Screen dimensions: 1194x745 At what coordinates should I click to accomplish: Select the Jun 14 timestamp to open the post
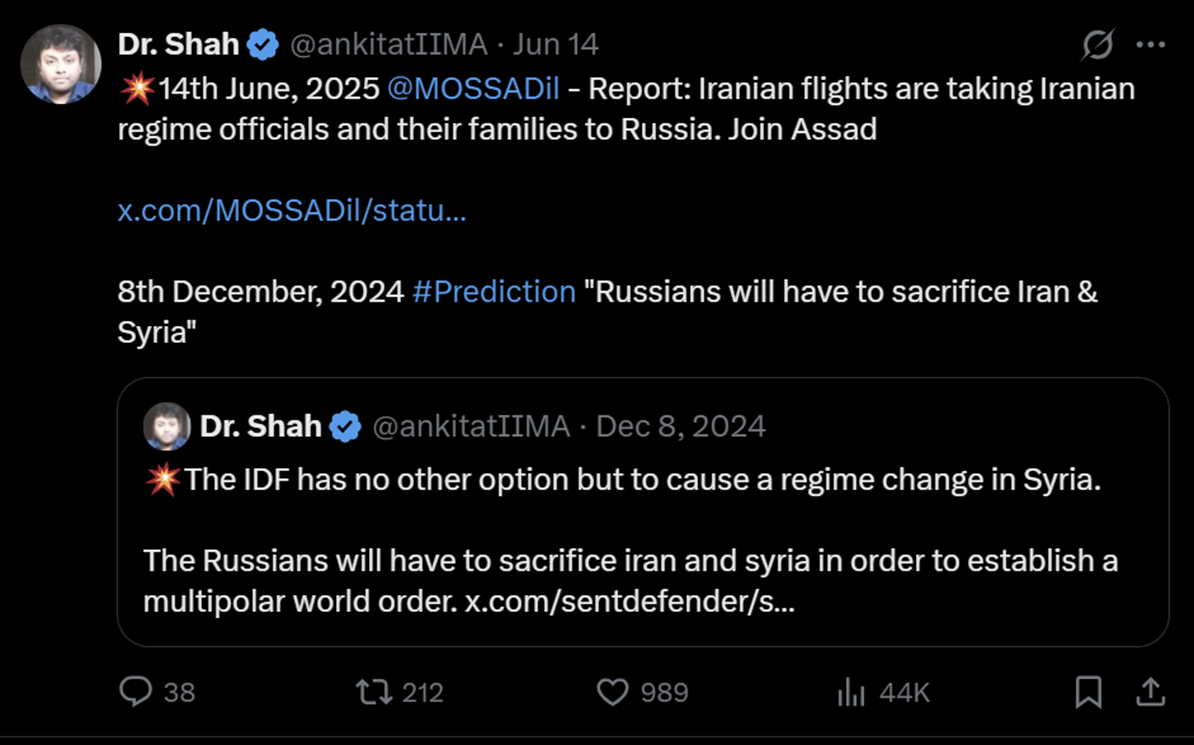pyautogui.click(x=556, y=43)
